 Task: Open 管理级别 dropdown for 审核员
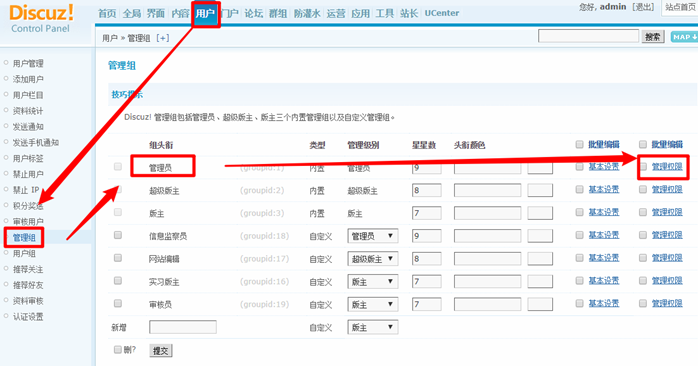pos(373,305)
